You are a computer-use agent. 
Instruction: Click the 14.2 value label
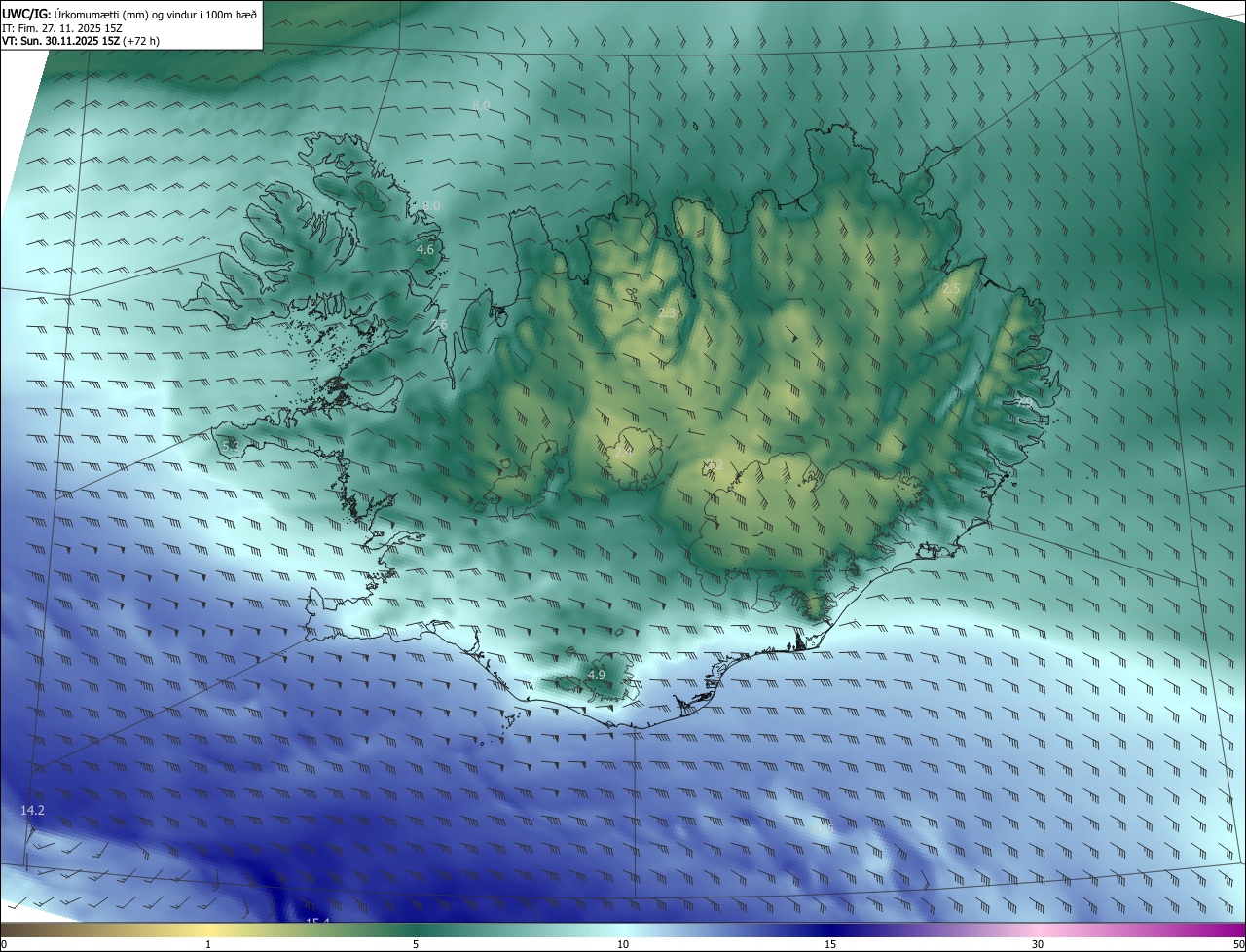32,810
